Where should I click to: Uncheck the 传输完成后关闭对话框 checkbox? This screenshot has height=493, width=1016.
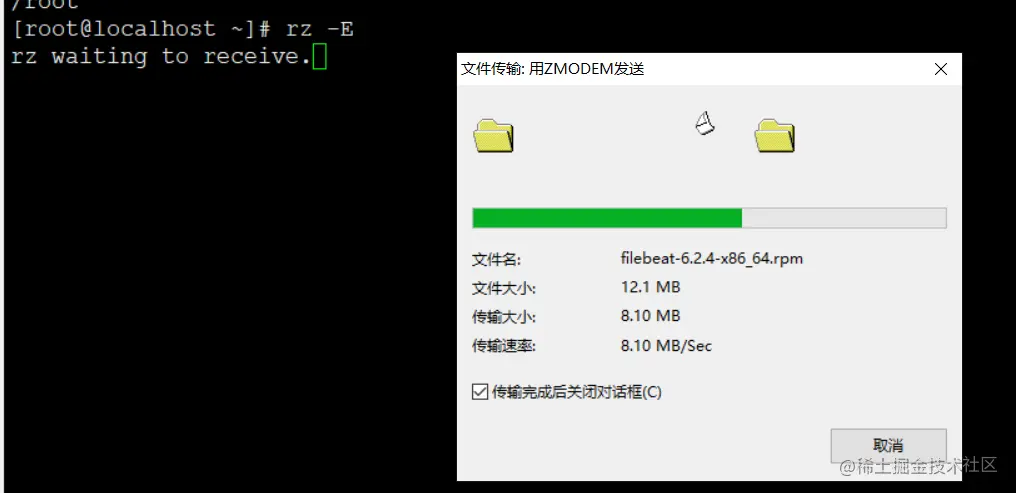pos(480,392)
